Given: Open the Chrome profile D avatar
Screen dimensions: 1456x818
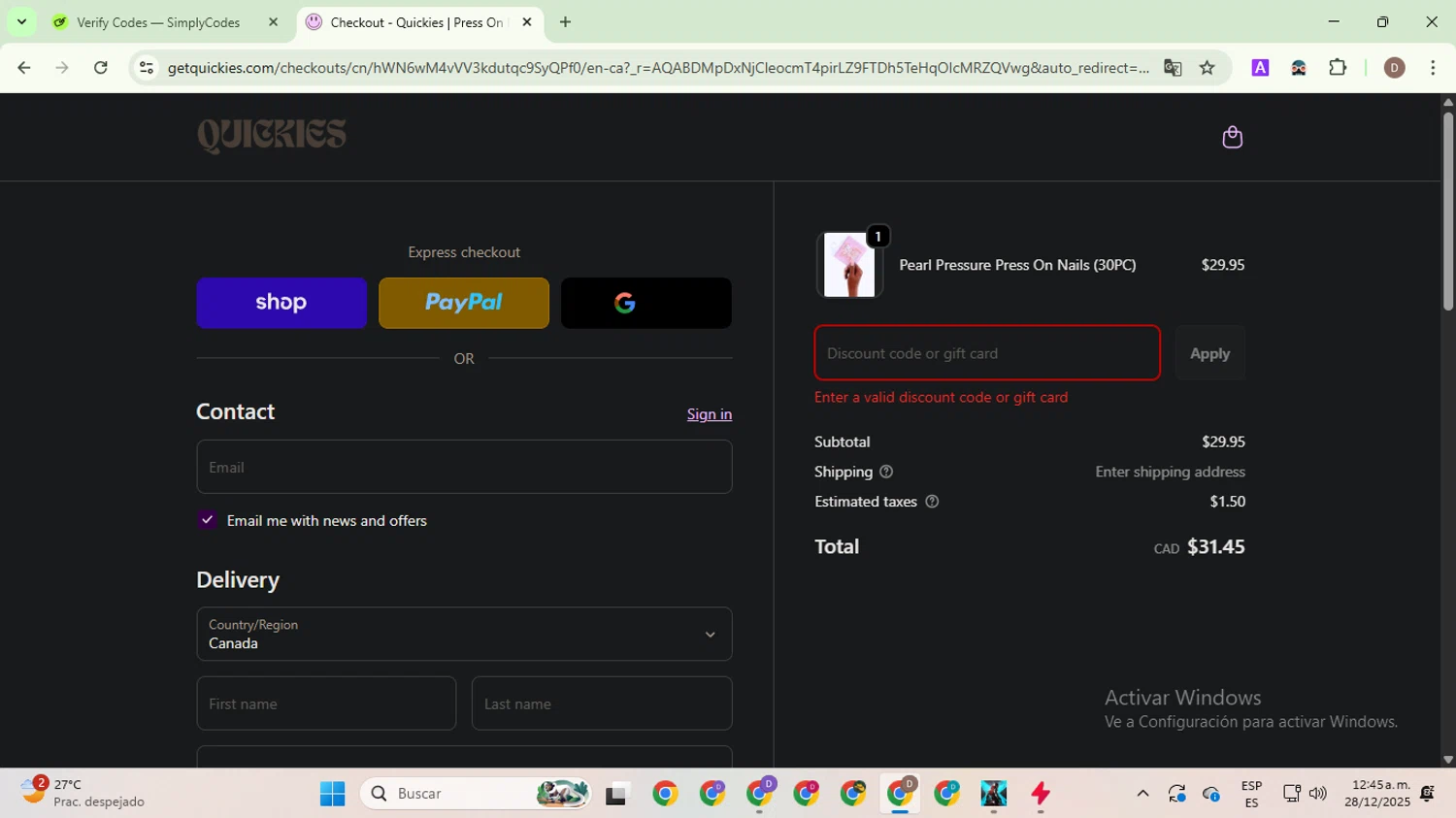Looking at the screenshot, I should click(x=1395, y=68).
